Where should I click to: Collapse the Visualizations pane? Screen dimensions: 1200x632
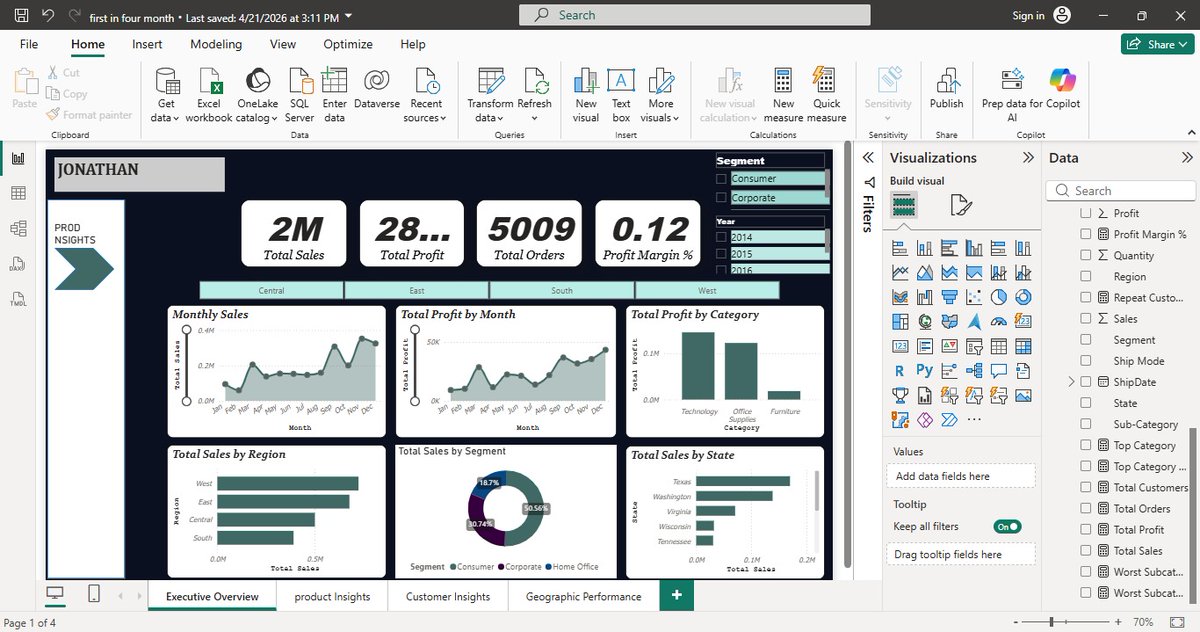pyautogui.click(x=1028, y=158)
